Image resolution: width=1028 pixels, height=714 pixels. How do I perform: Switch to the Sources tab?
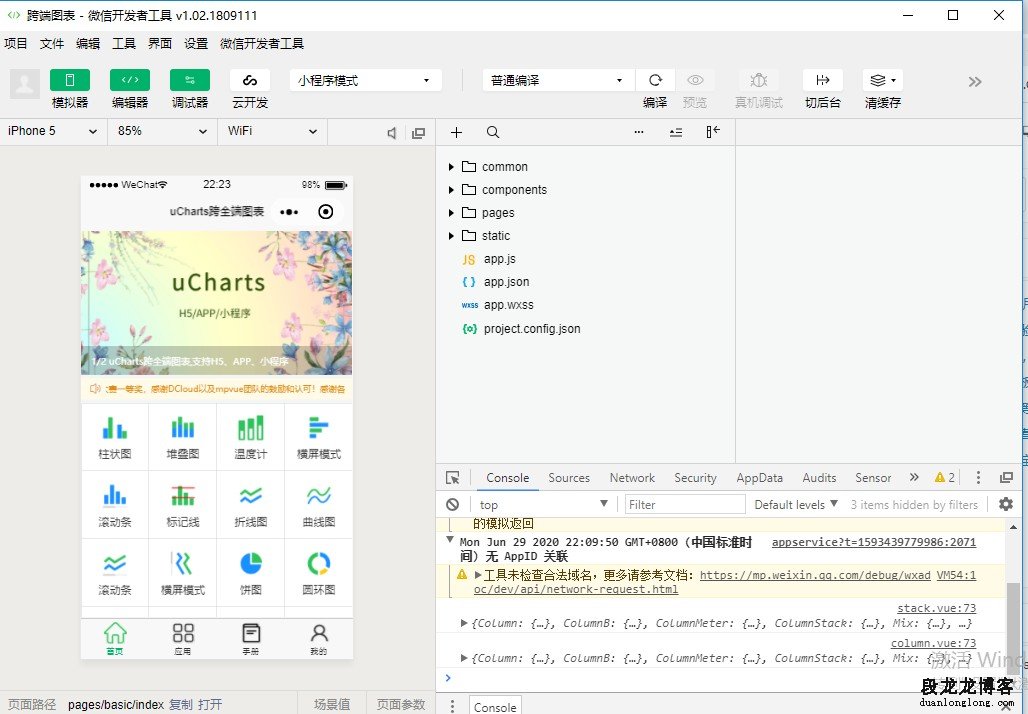click(569, 478)
